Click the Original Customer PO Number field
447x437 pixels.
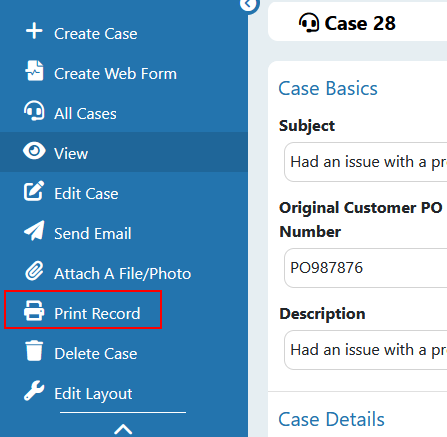(366, 268)
